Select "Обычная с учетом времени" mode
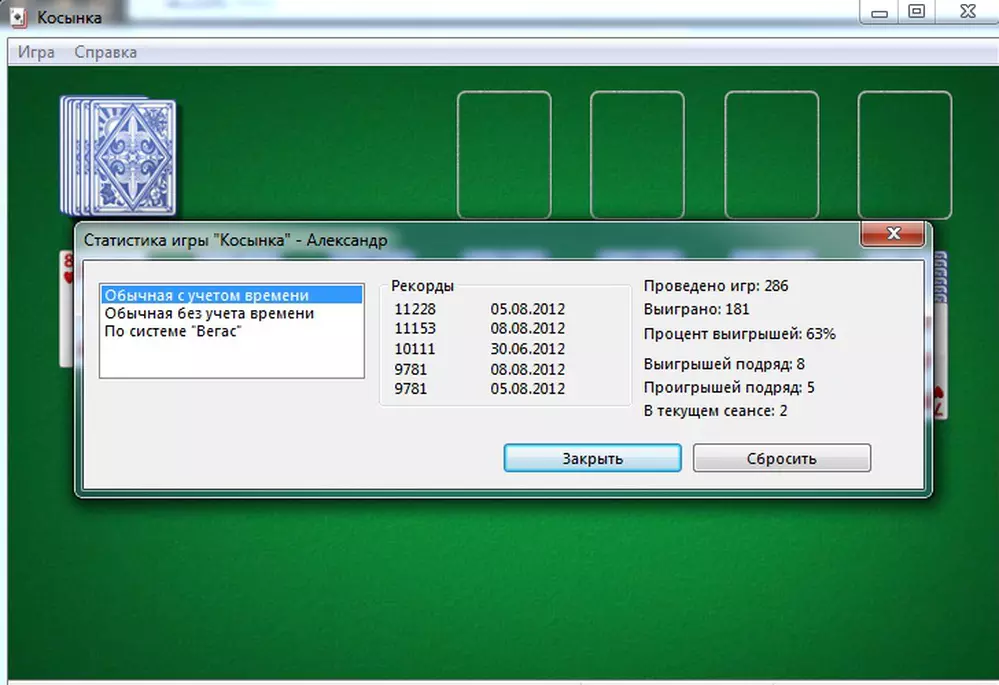The height and width of the screenshot is (685, 999). point(206,295)
